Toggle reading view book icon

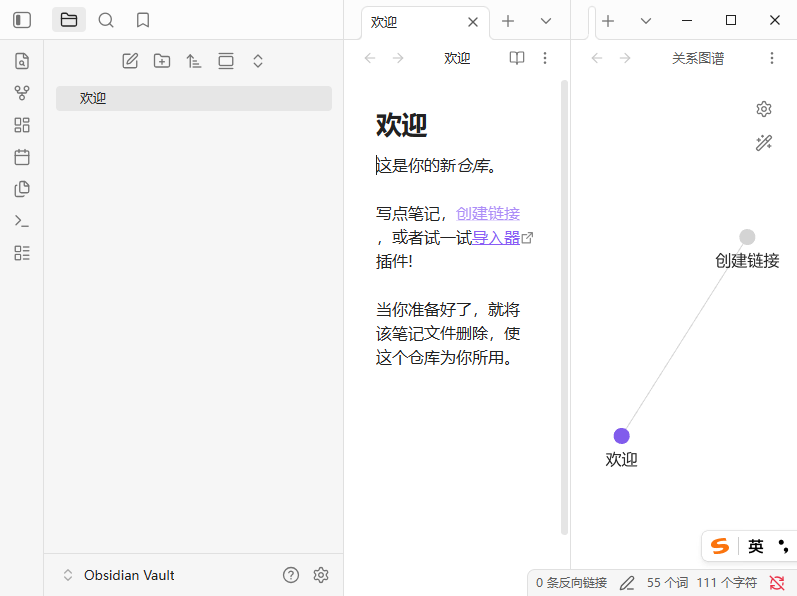(x=517, y=58)
